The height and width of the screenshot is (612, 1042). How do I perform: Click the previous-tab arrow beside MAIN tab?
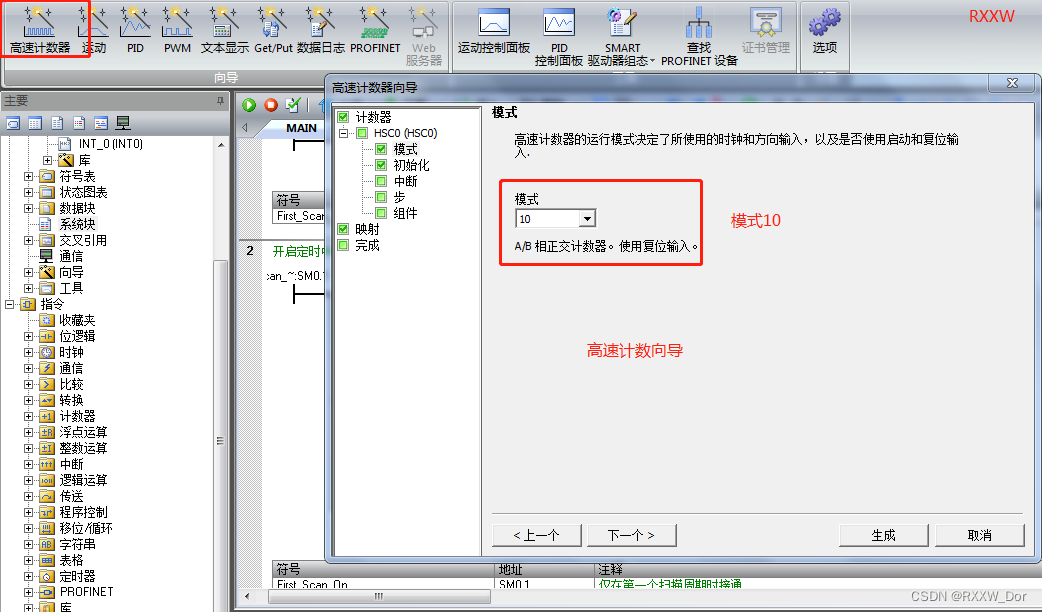click(x=245, y=128)
